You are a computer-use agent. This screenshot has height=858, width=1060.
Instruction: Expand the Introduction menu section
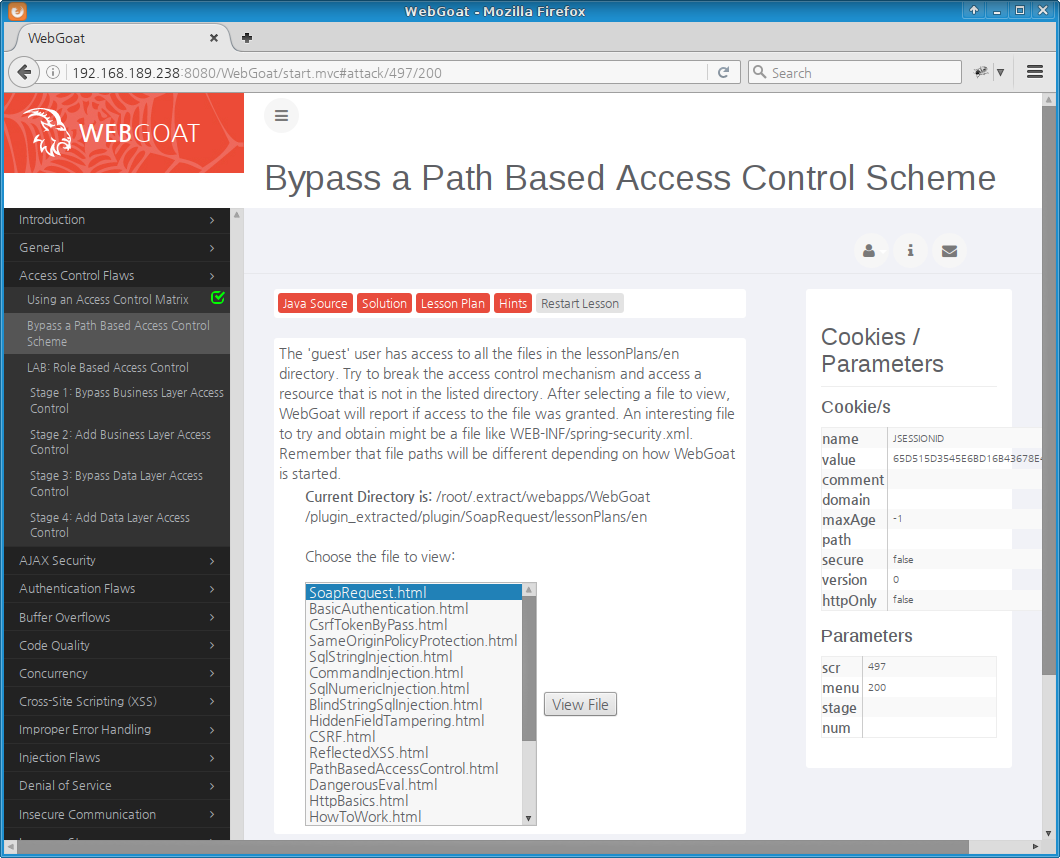point(117,220)
